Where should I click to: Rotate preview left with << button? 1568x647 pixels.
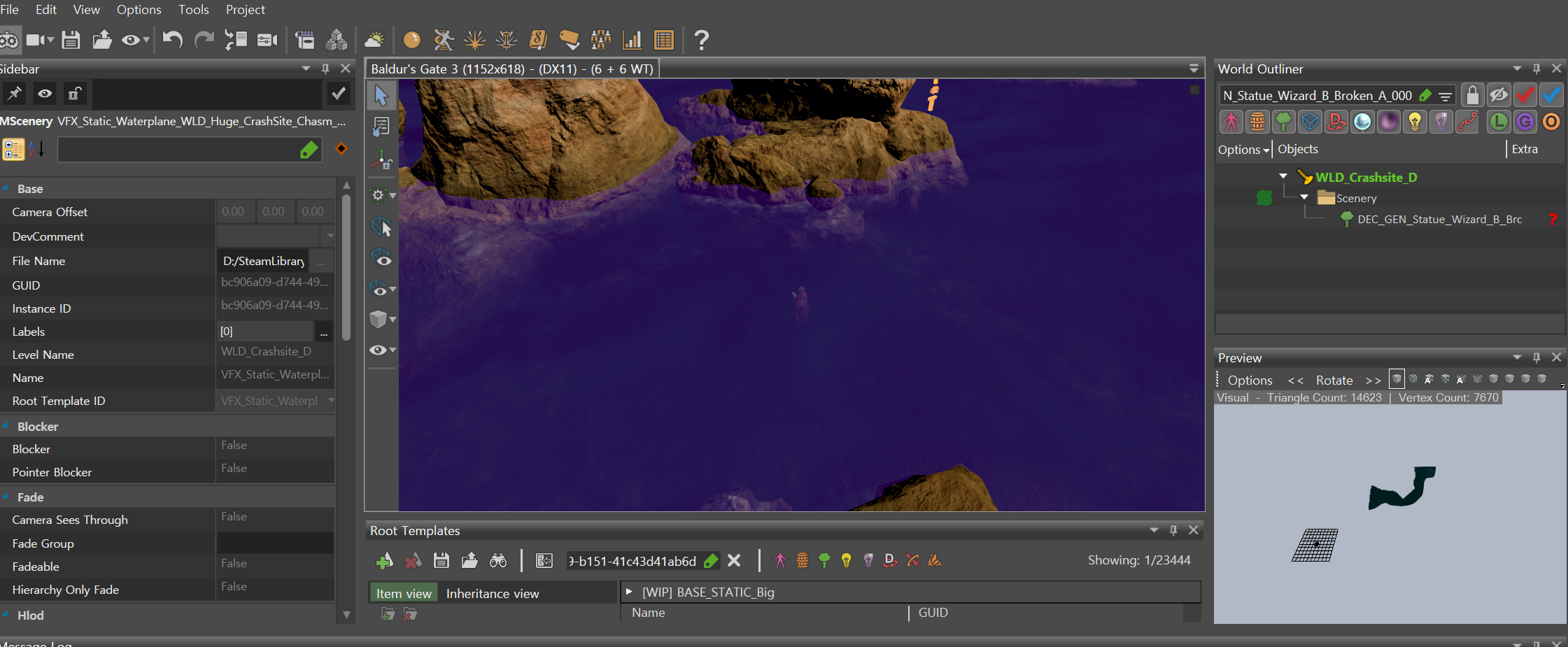pyautogui.click(x=1296, y=380)
